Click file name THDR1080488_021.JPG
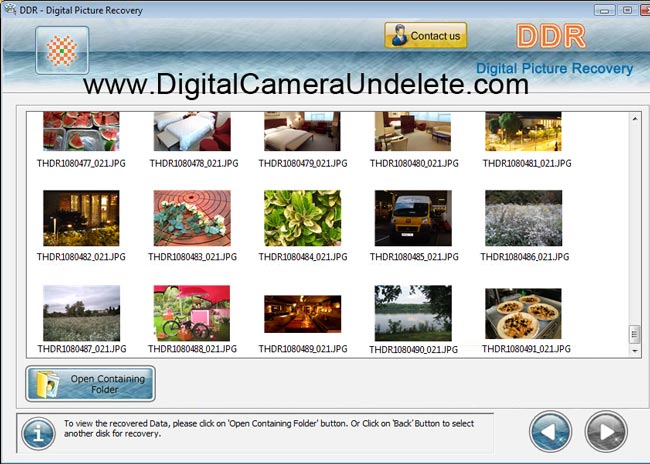Image resolution: width=650 pixels, height=464 pixels. click(192, 349)
